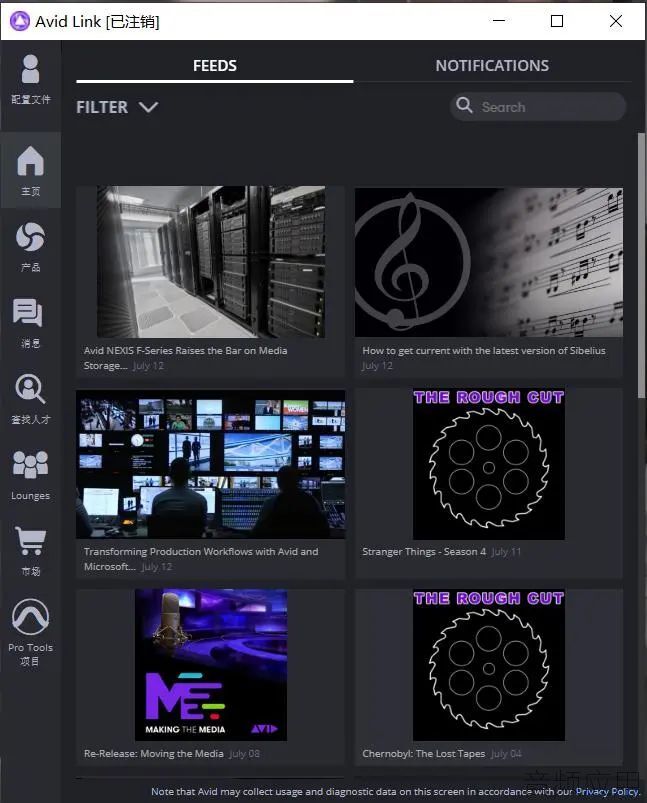Click 'Transforming Production Workflows with Avid' title
The height and width of the screenshot is (803, 647).
[x=201, y=559]
